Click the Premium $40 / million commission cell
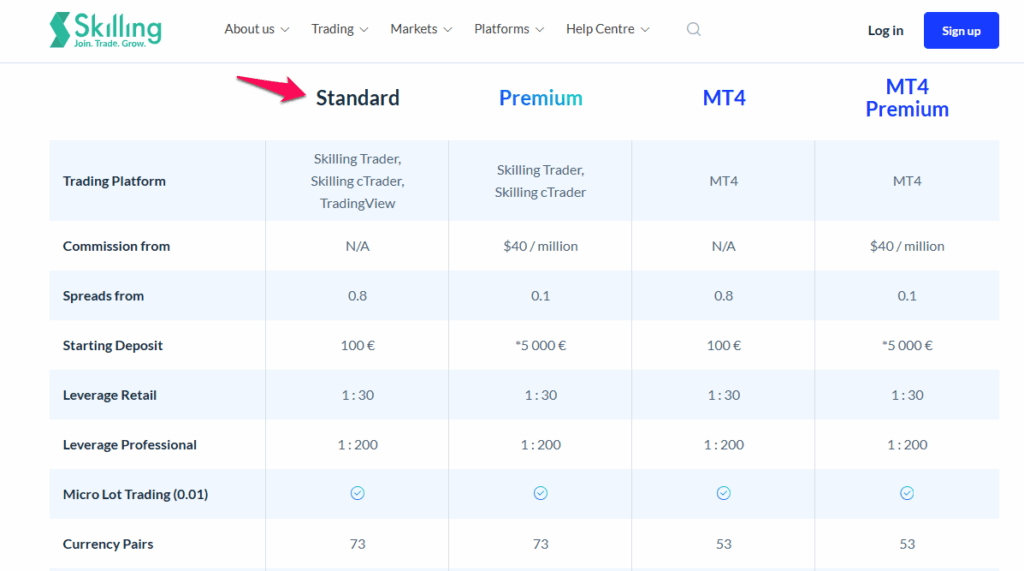The image size is (1024, 571). click(x=540, y=246)
